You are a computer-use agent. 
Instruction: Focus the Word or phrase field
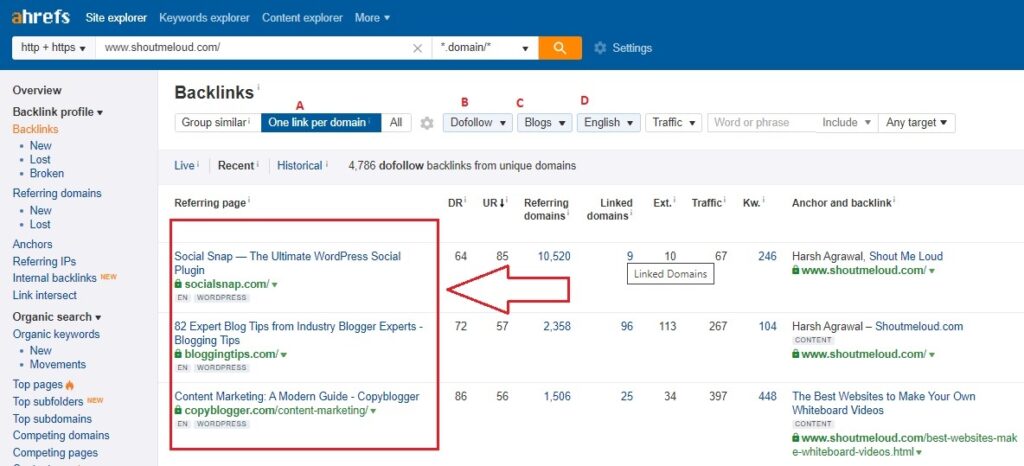tap(761, 123)
